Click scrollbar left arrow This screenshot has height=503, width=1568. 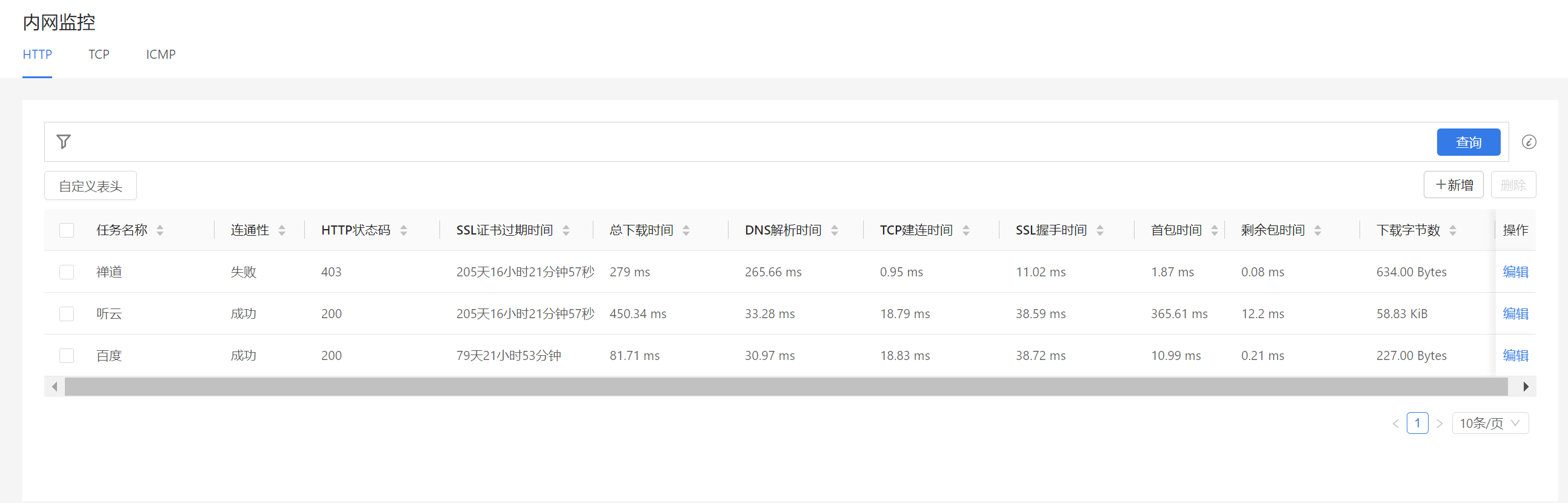tap(55, 387)
